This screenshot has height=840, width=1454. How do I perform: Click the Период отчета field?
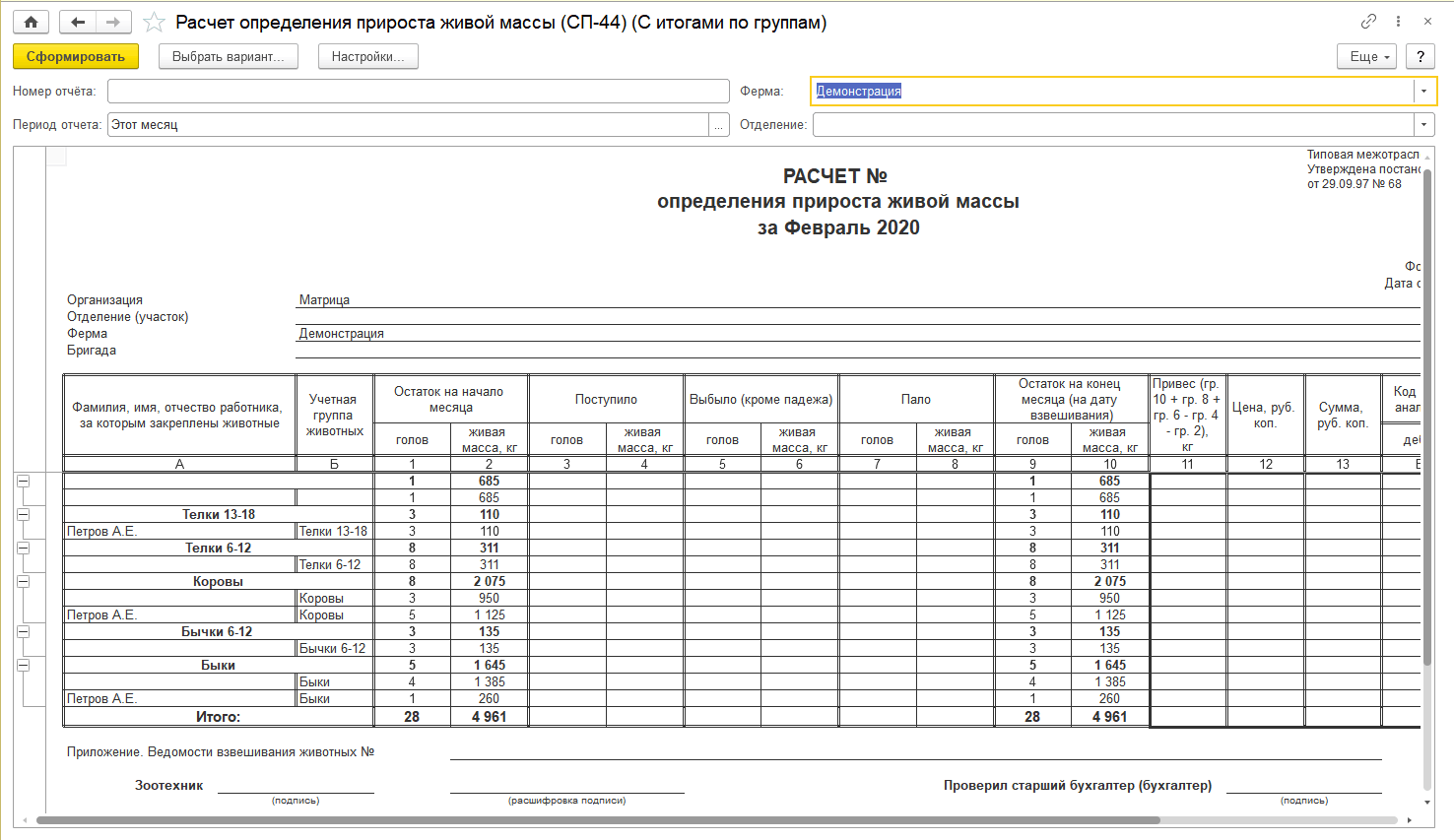click(x=408, y=124)
